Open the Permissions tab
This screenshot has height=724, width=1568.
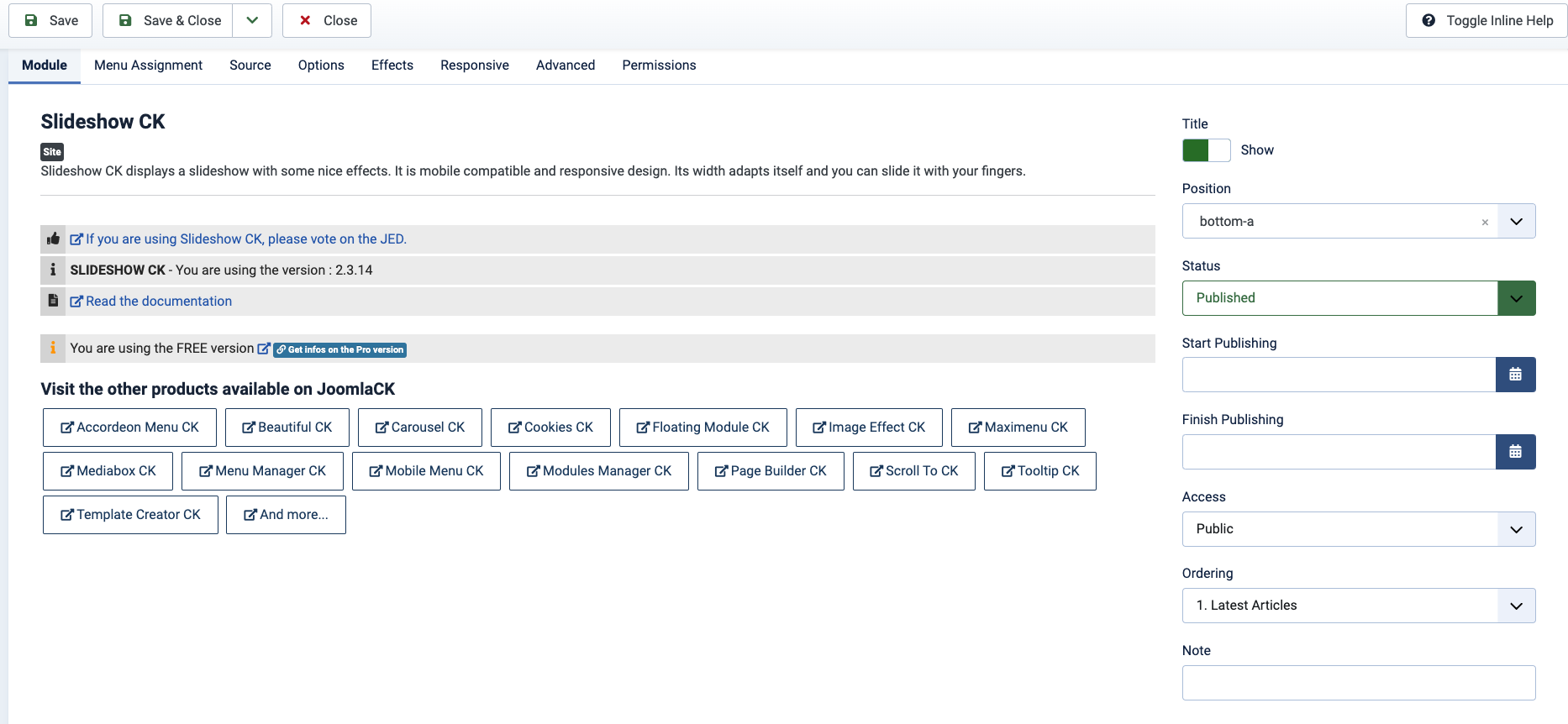click(659, 66)
